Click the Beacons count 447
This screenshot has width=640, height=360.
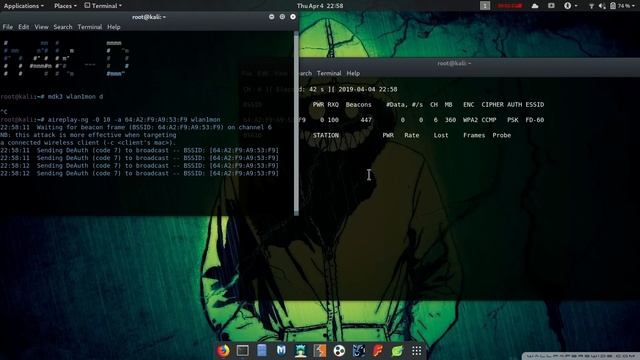click(366, 120)
